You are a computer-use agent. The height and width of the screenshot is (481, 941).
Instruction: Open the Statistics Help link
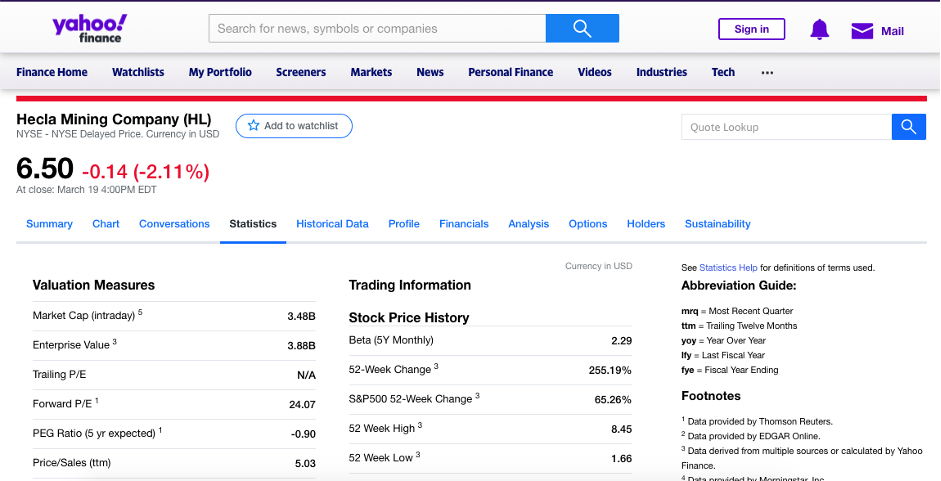coord(728,268)
